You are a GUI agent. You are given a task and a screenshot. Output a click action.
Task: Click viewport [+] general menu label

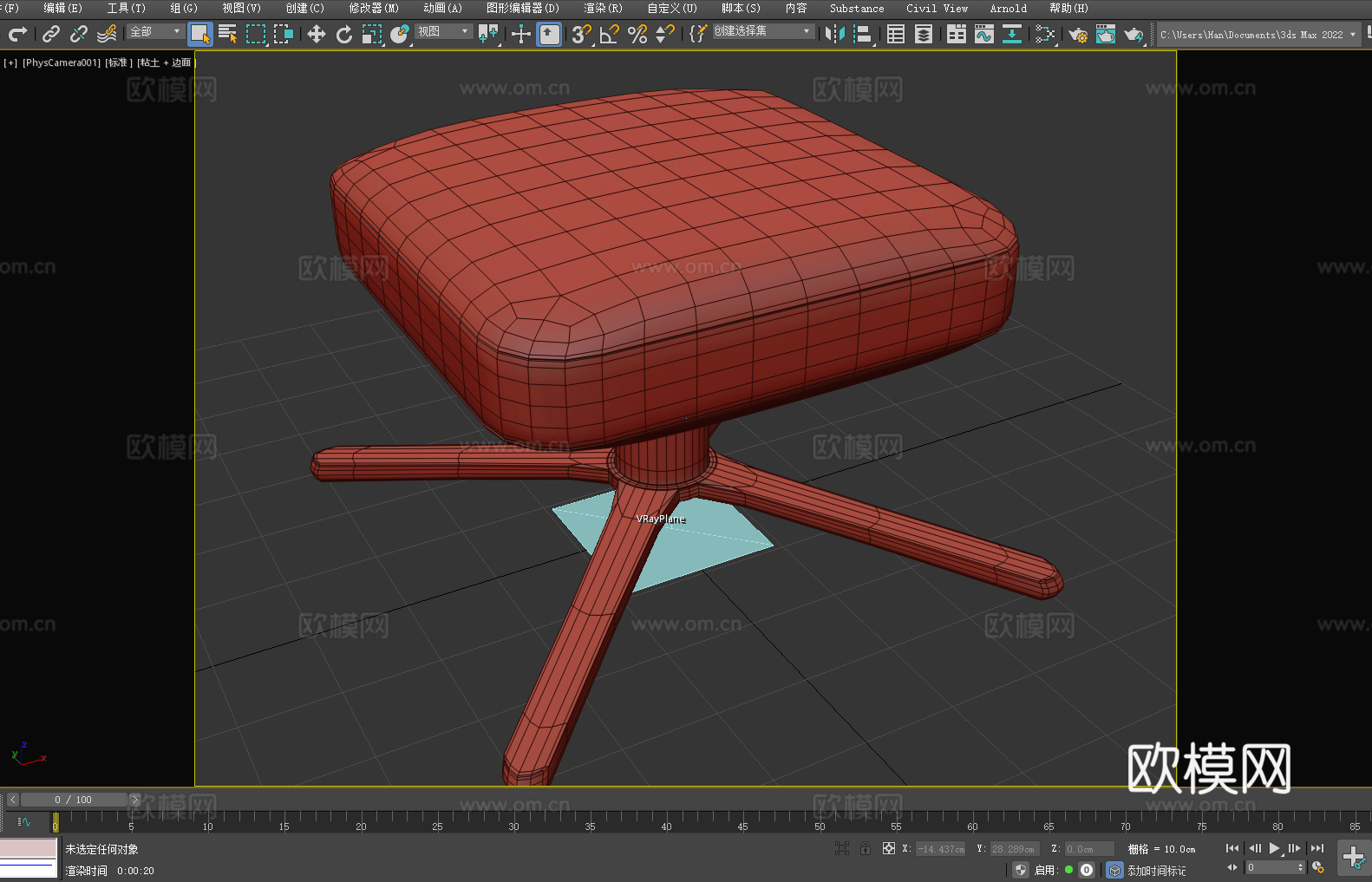[x=10, y=62]
